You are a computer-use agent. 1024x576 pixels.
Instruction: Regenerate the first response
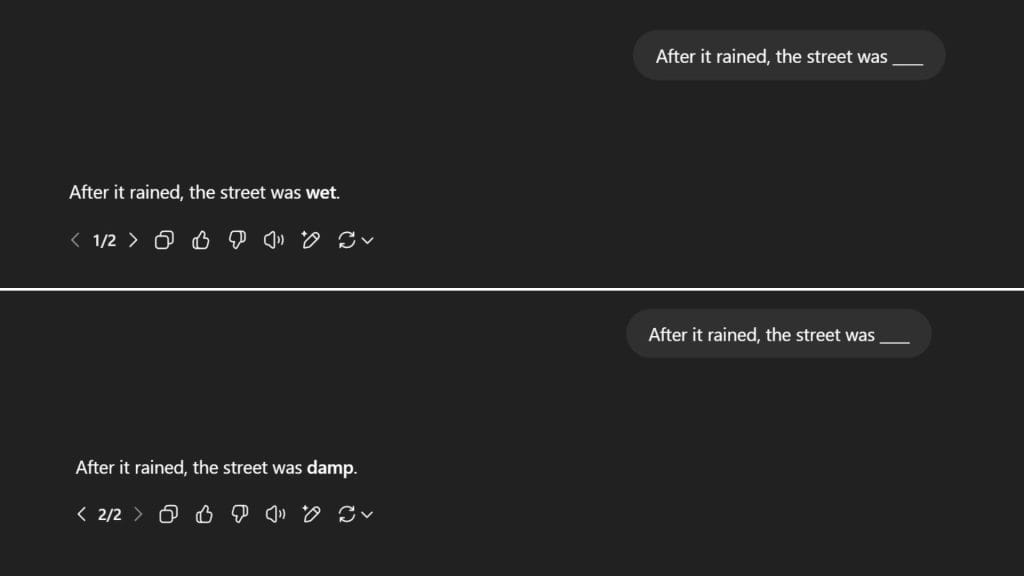pos(347,240)
